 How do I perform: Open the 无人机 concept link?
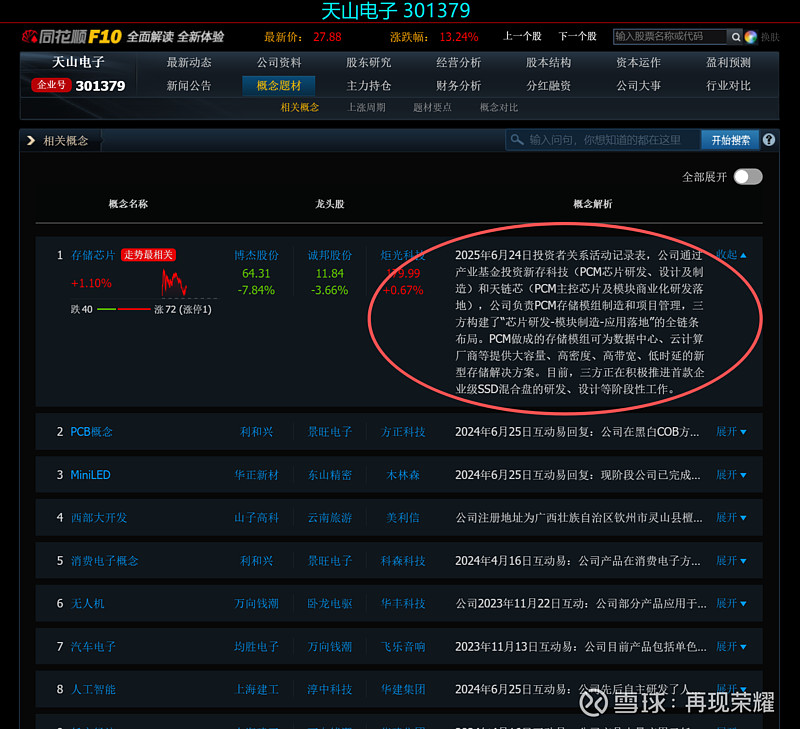pos(87,604)
